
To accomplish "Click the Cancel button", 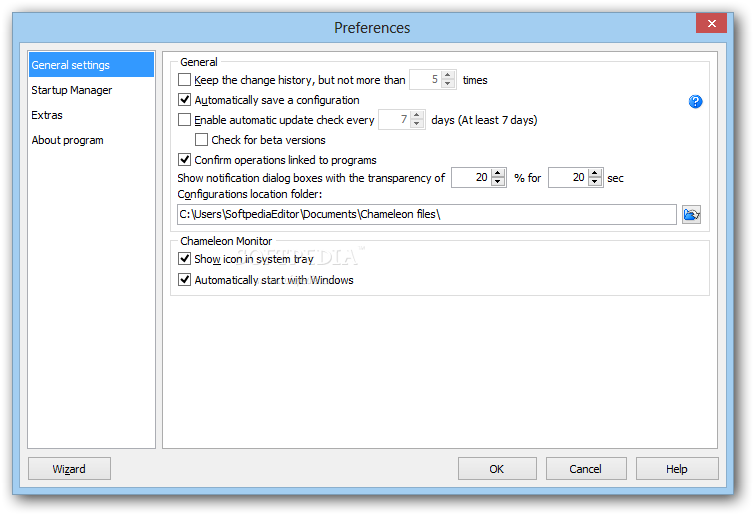I will pos(585,469).
